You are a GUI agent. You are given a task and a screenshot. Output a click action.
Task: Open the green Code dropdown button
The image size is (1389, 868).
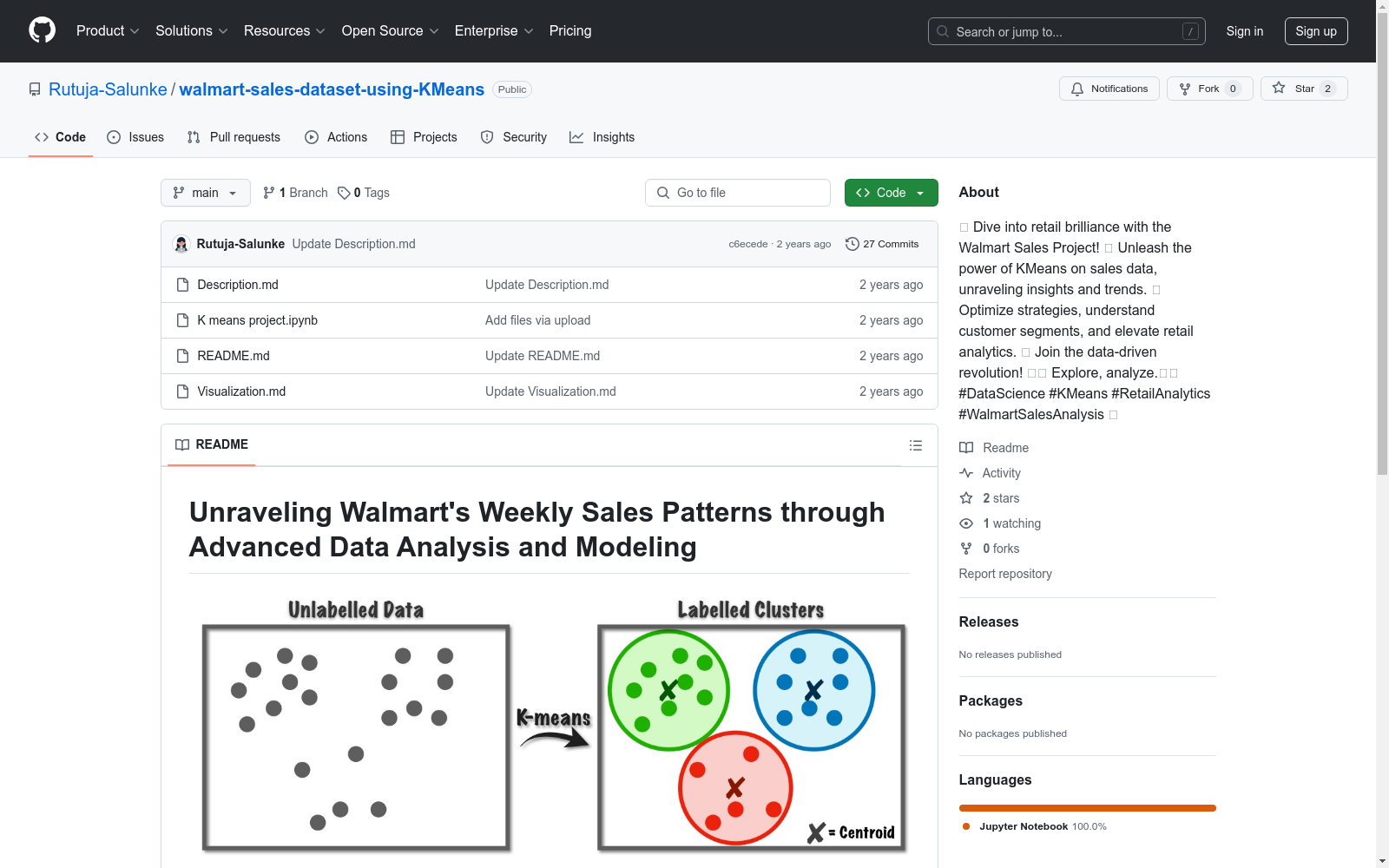click(892, 193)
